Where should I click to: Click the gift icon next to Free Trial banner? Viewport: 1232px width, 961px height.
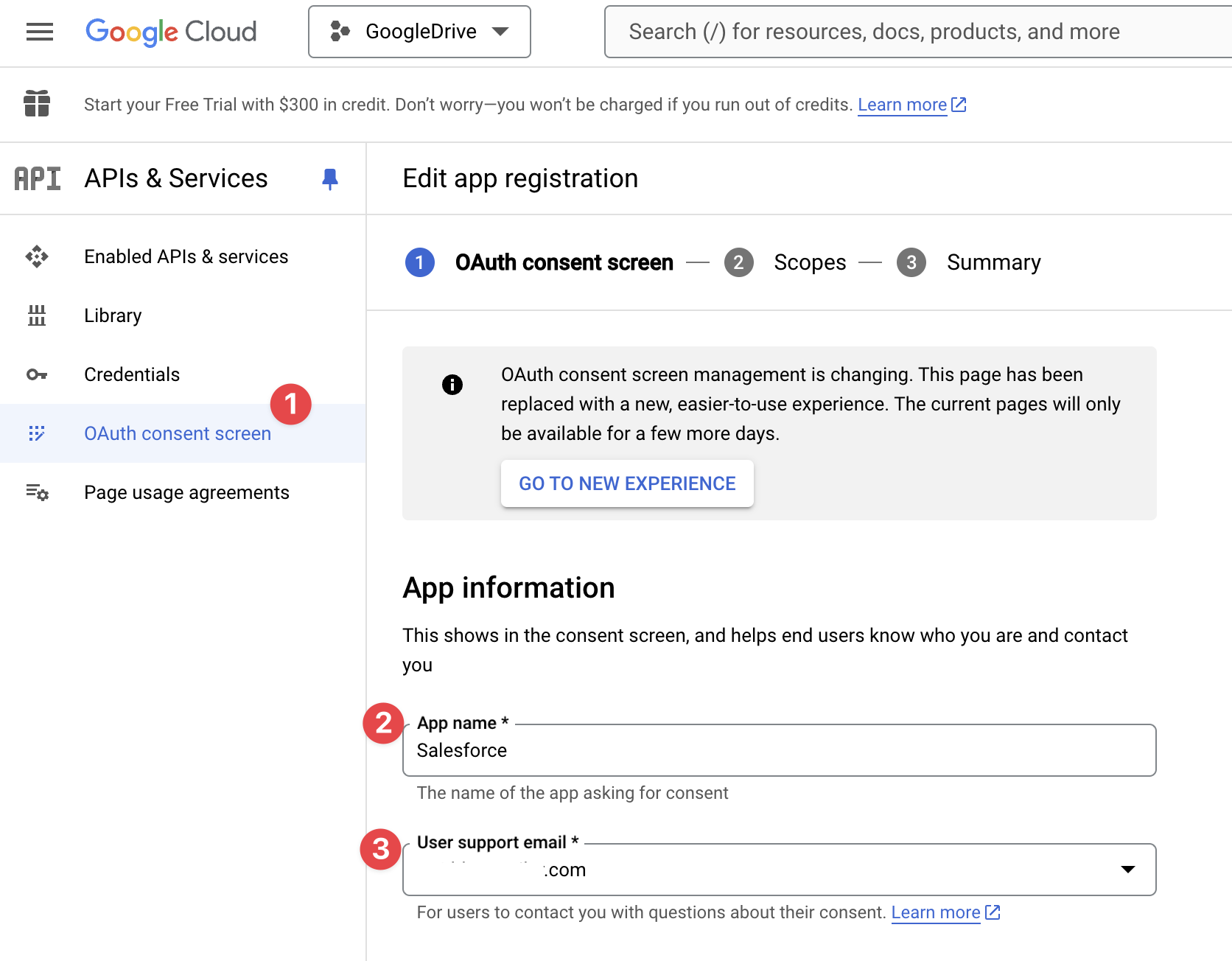[36, 104]
